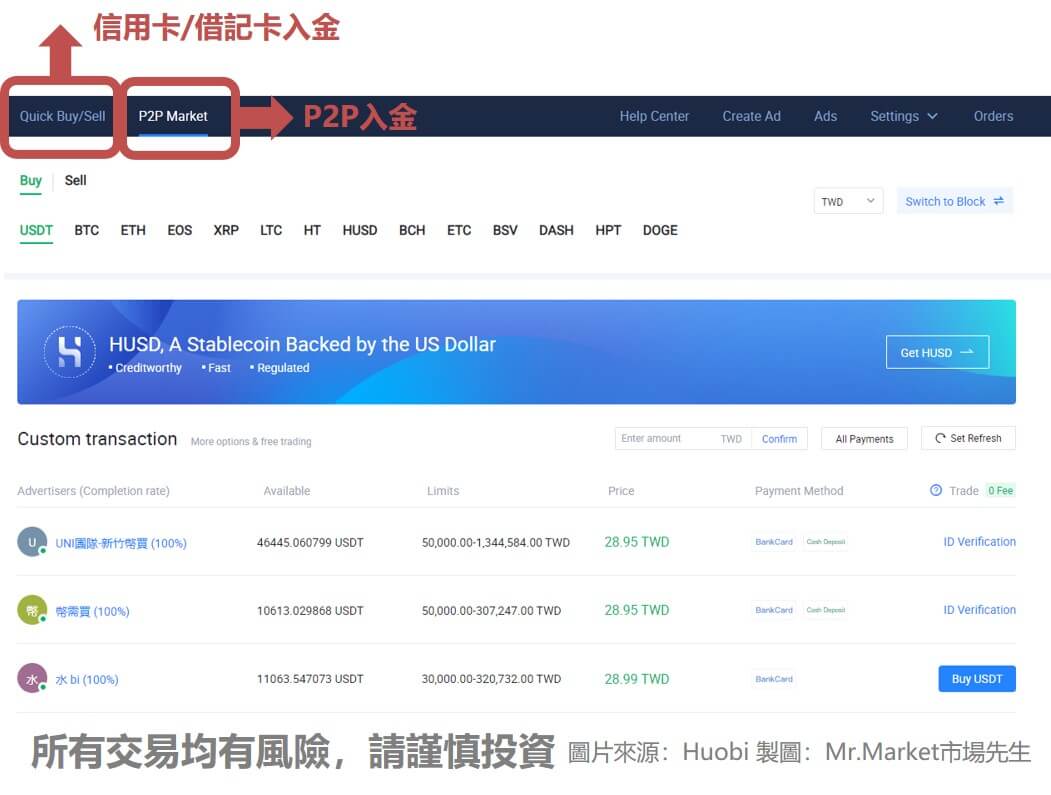The image size is (1051, 795).
Task: Click ID Verification for 幣需買 row
Action: coord(979,610)
